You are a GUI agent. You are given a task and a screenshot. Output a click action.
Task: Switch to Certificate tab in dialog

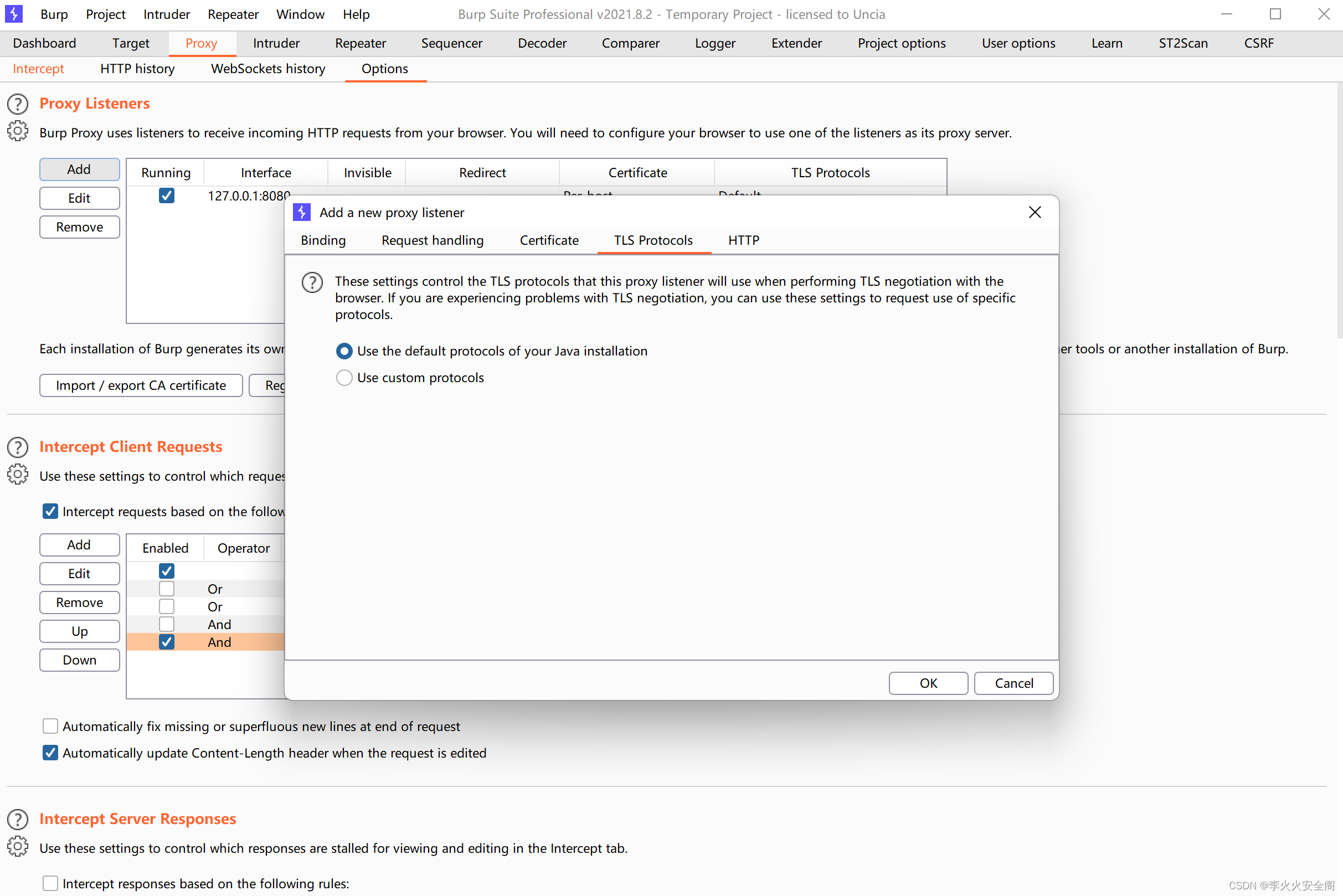click(548, 240)
